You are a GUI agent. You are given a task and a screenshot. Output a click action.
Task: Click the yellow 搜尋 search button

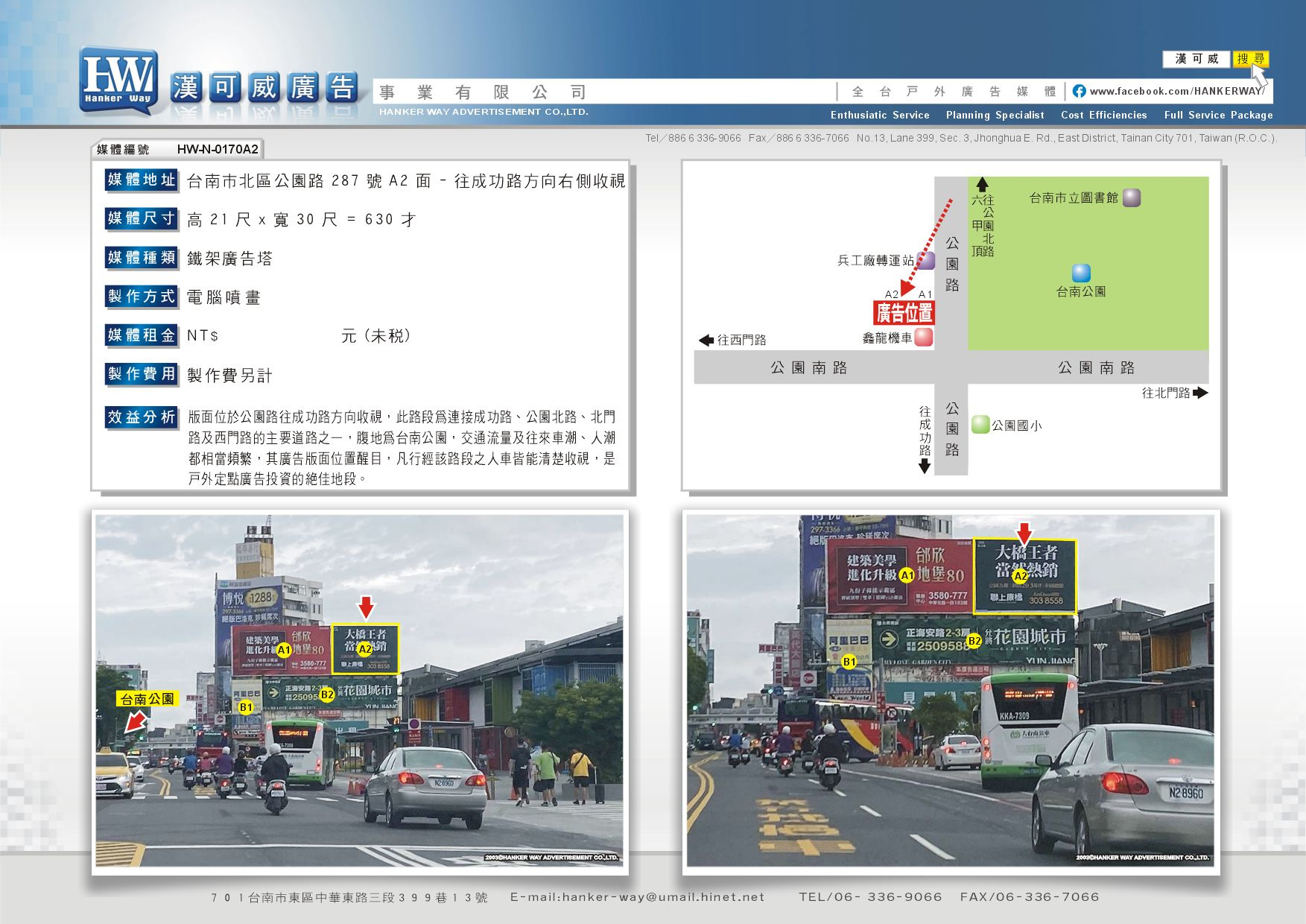(x=1251, y=59)
